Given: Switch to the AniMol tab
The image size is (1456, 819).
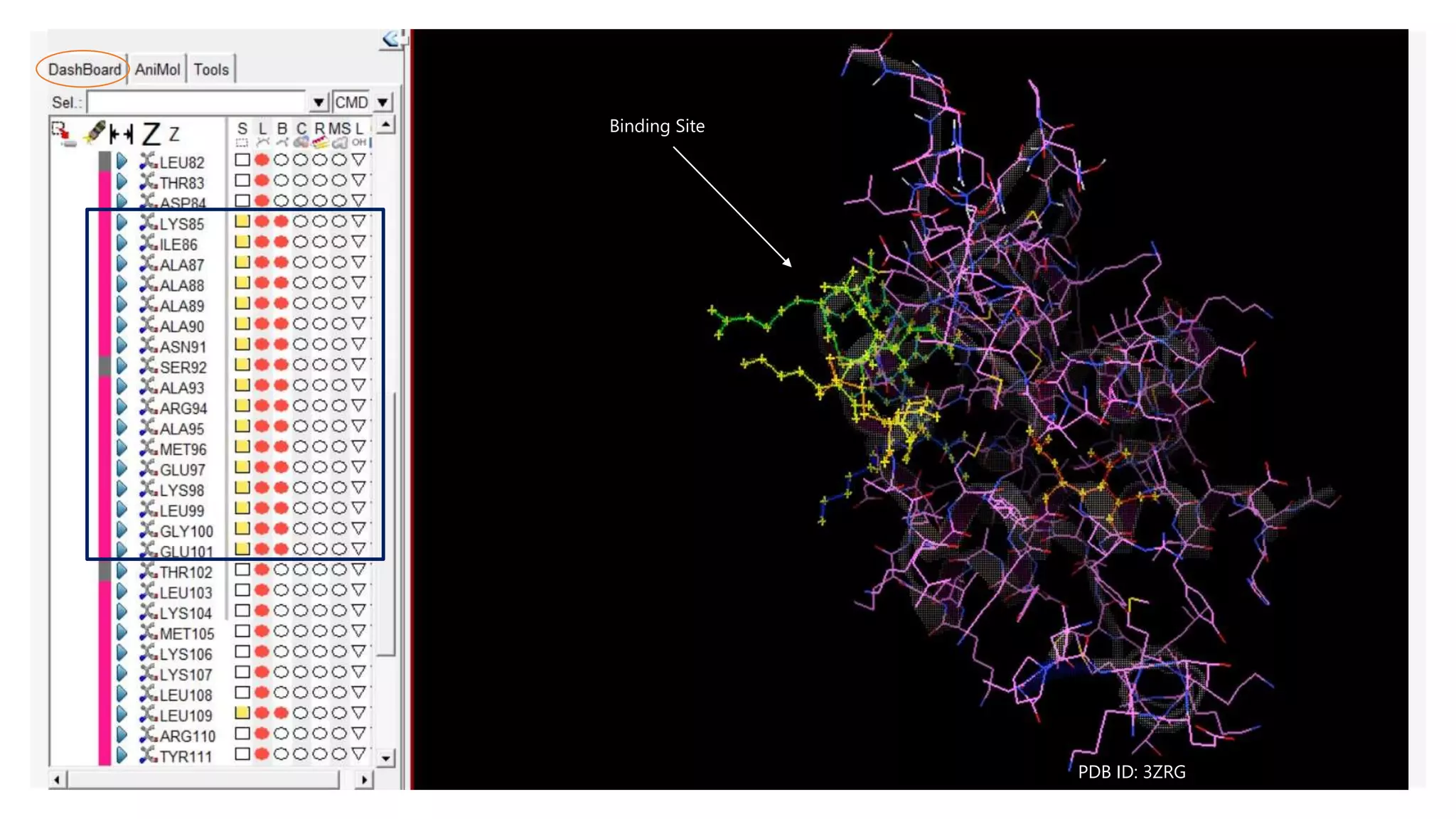Looking at the screenshot, I should pos(157,70).
